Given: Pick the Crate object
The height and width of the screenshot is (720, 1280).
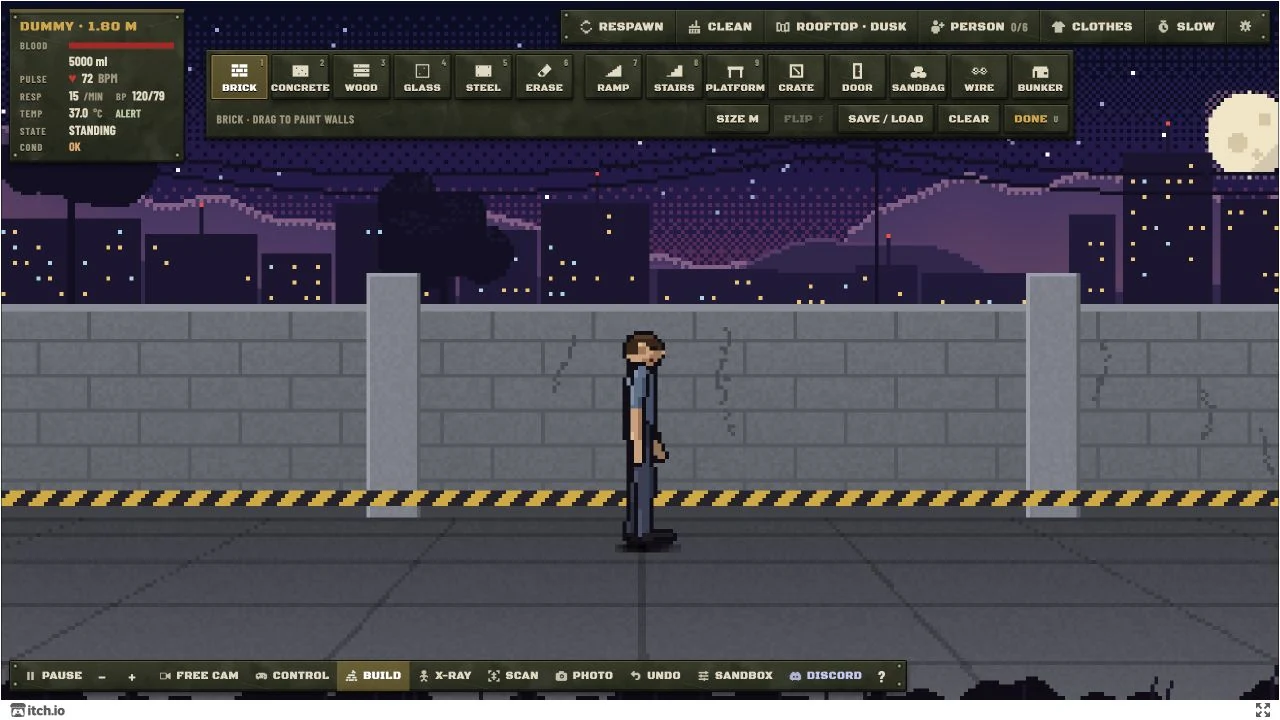Looking at the screenshot, I should pyautogui.click(x=796, y=77).
